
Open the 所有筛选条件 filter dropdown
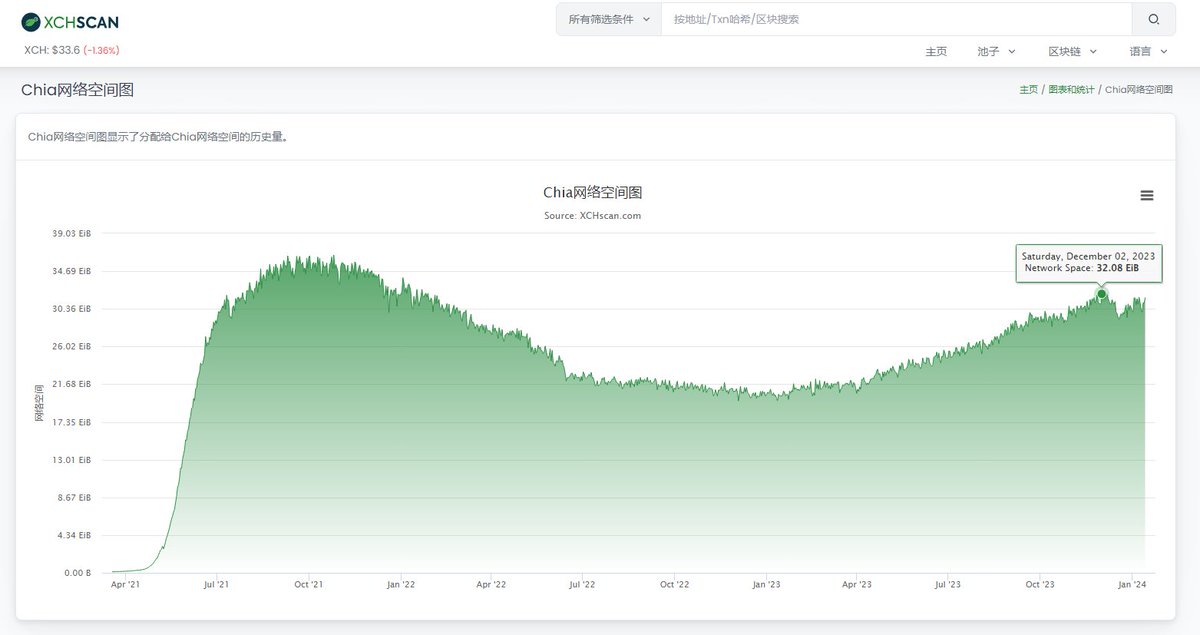[609, 19]
